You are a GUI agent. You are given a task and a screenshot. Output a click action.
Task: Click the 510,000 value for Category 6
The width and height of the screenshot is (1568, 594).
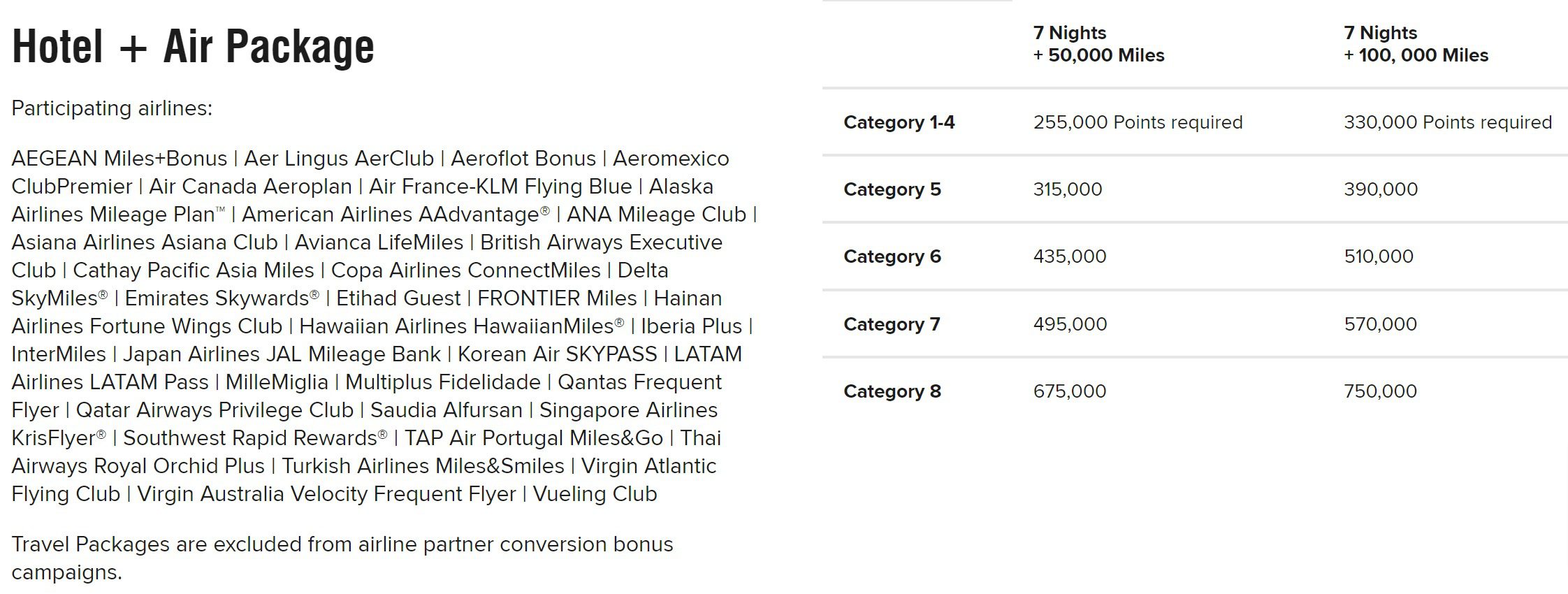point(1378,256)
